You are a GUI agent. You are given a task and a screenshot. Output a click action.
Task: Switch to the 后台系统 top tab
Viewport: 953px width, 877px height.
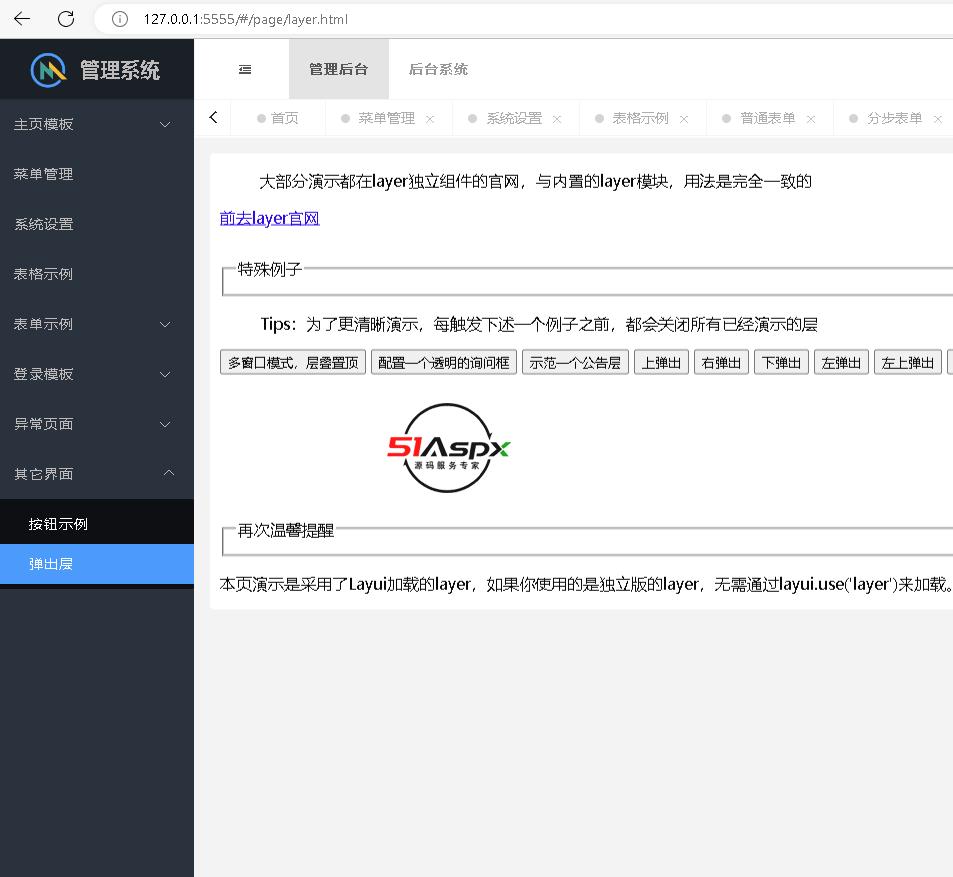[x=438, y=69]
